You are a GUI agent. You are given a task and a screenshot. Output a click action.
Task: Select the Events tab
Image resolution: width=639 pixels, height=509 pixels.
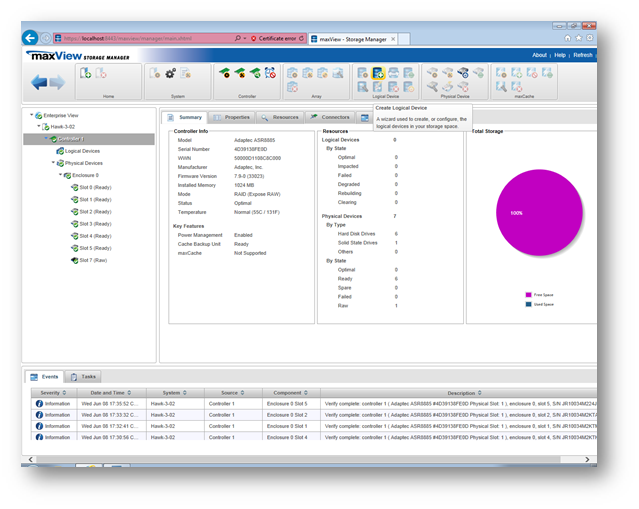tap(44, 377)
